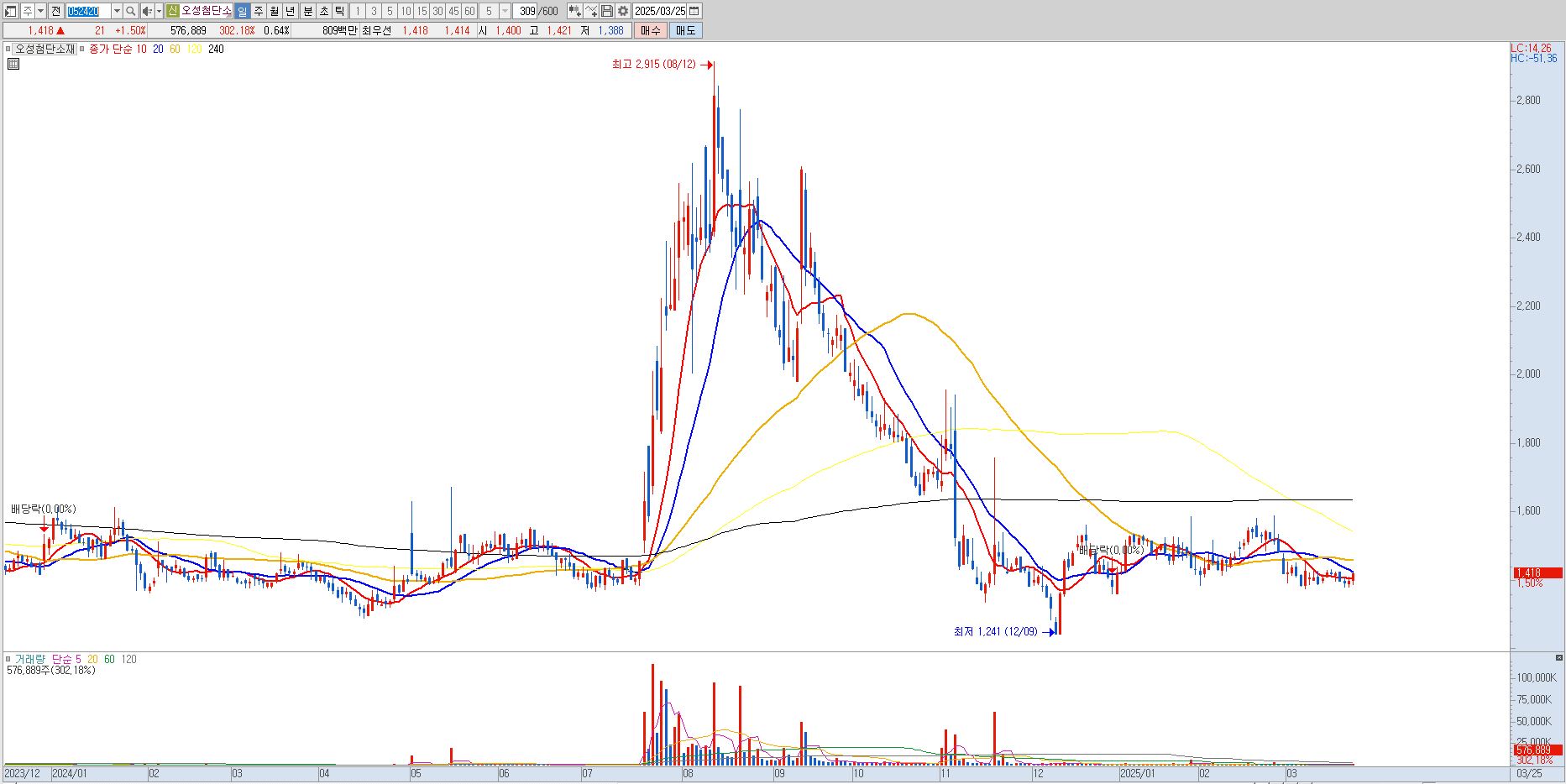
Task: Click the line drawing tool icon
Action: [590, 11]
